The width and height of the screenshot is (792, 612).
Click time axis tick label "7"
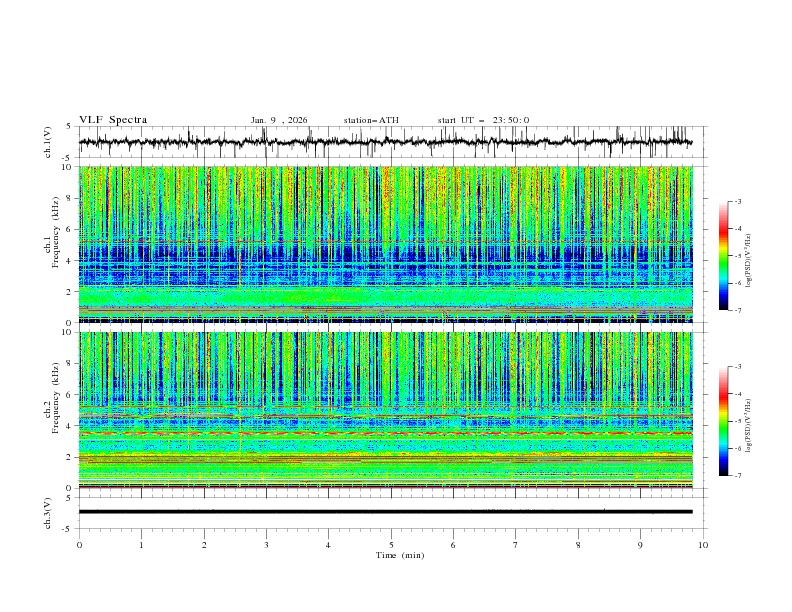pyautogui.click(x=516, y=545)
